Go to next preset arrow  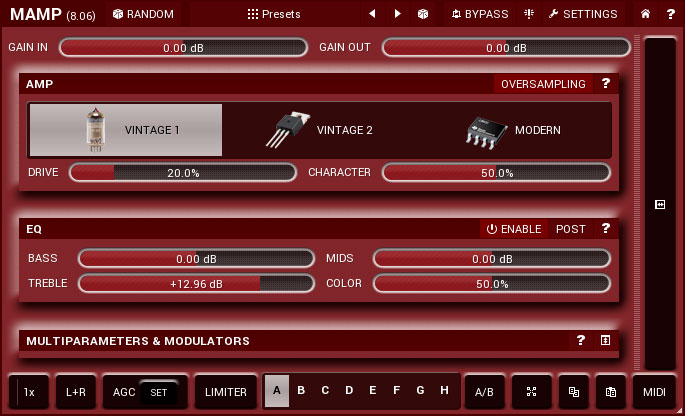(x=397, y=14)
